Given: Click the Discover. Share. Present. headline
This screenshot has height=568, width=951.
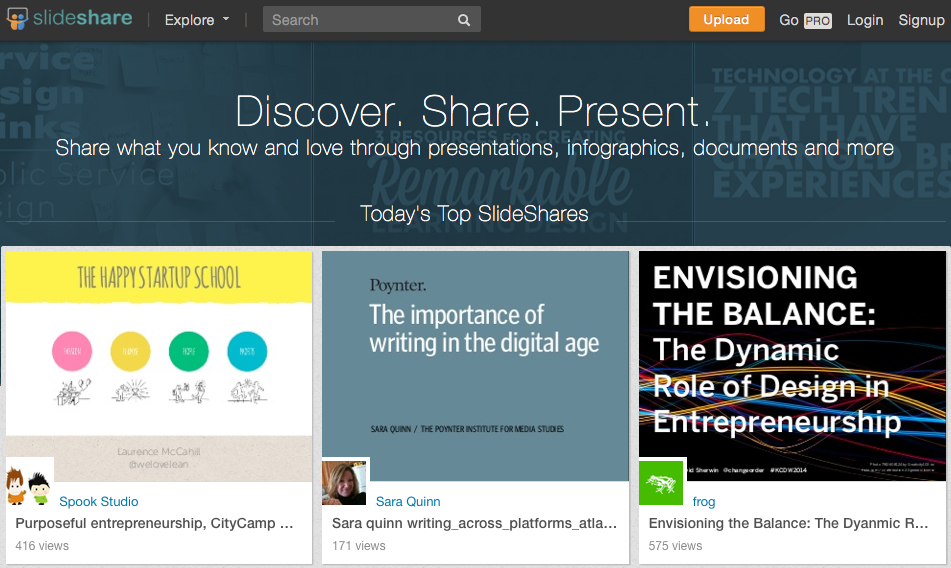Looking at the screenshot, I should 473,111.
